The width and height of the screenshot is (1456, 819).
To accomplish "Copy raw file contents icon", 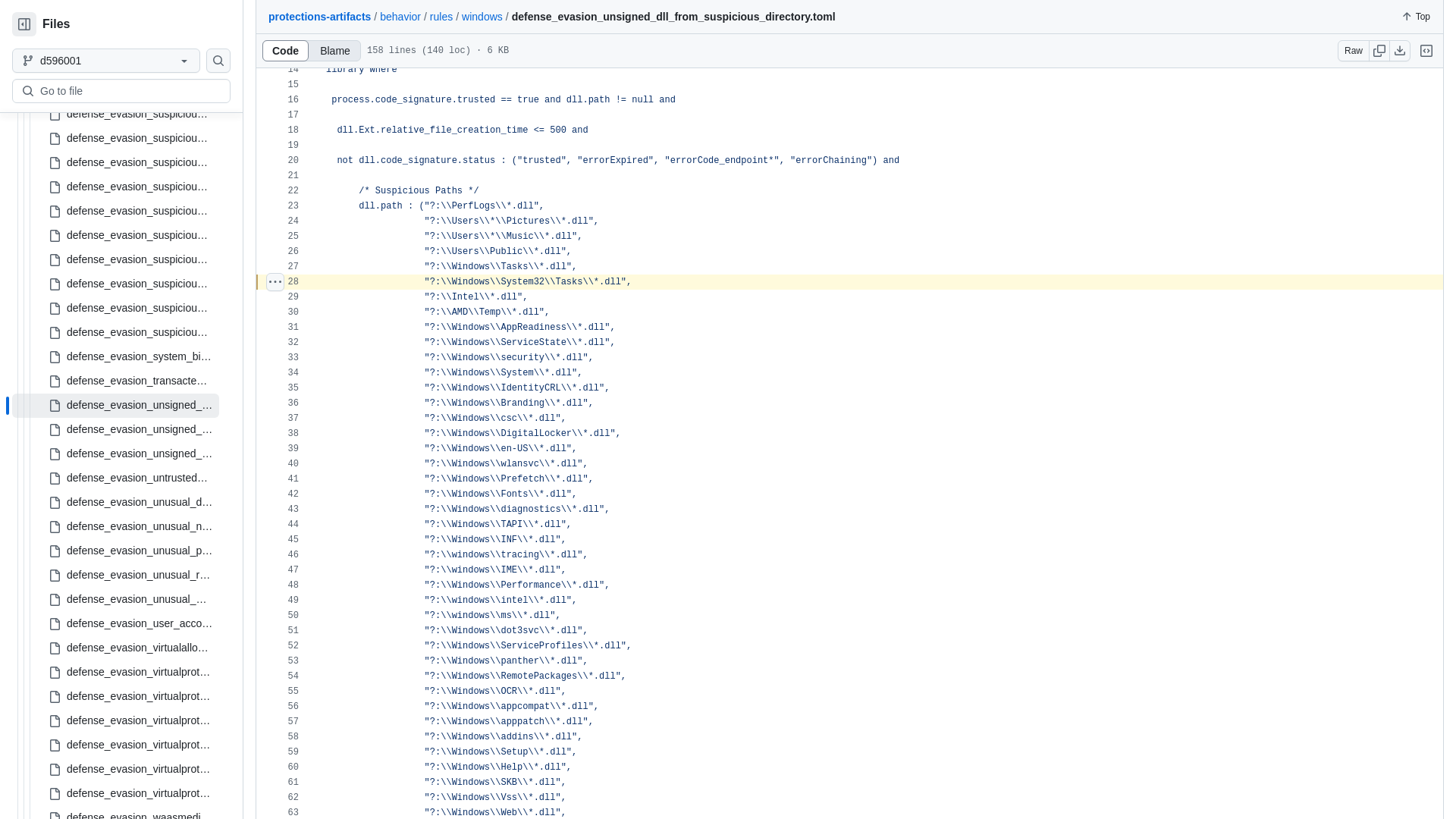I will tap(1379, 51).
